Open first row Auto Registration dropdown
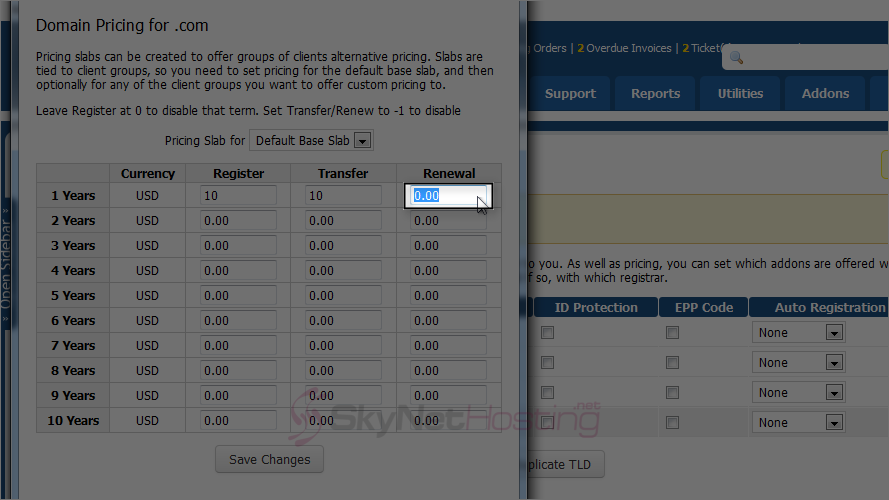 point(798,332)
